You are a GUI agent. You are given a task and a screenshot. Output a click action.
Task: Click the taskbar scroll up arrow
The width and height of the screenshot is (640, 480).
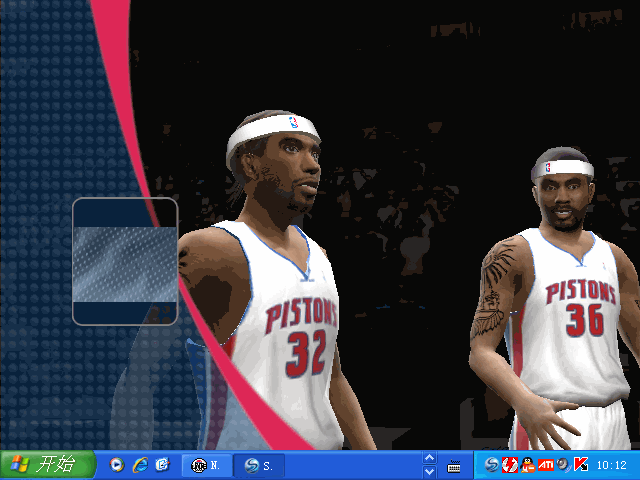coord(429,458)
